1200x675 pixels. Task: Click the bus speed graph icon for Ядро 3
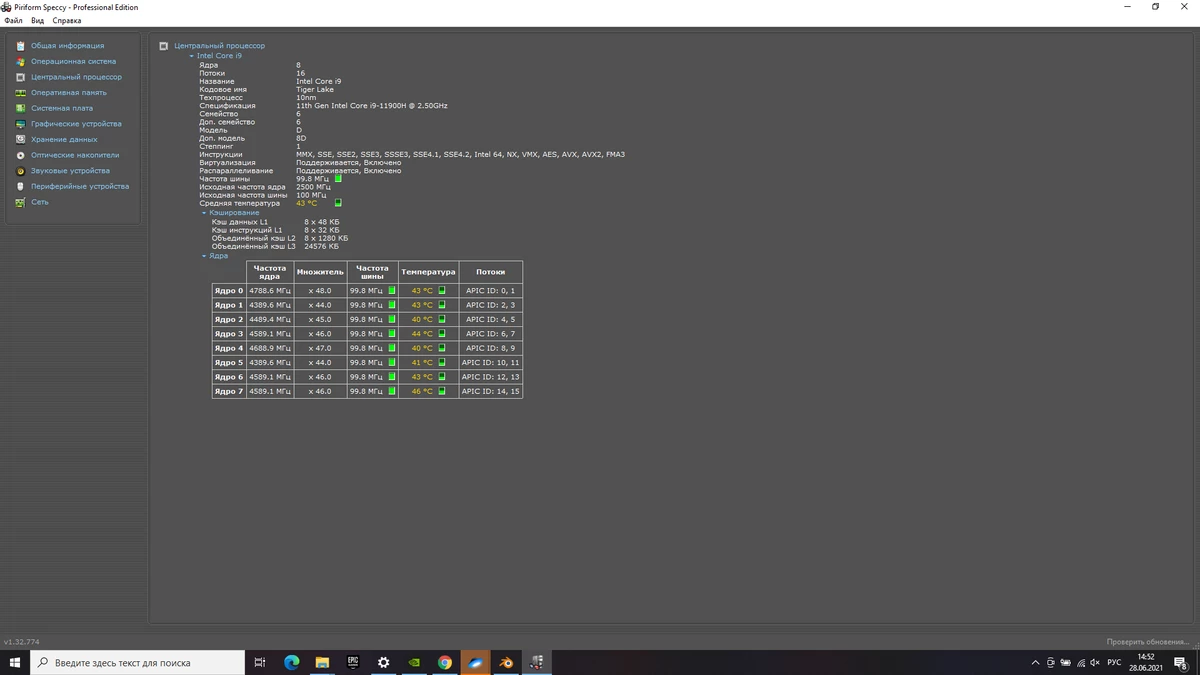(392, 334)
